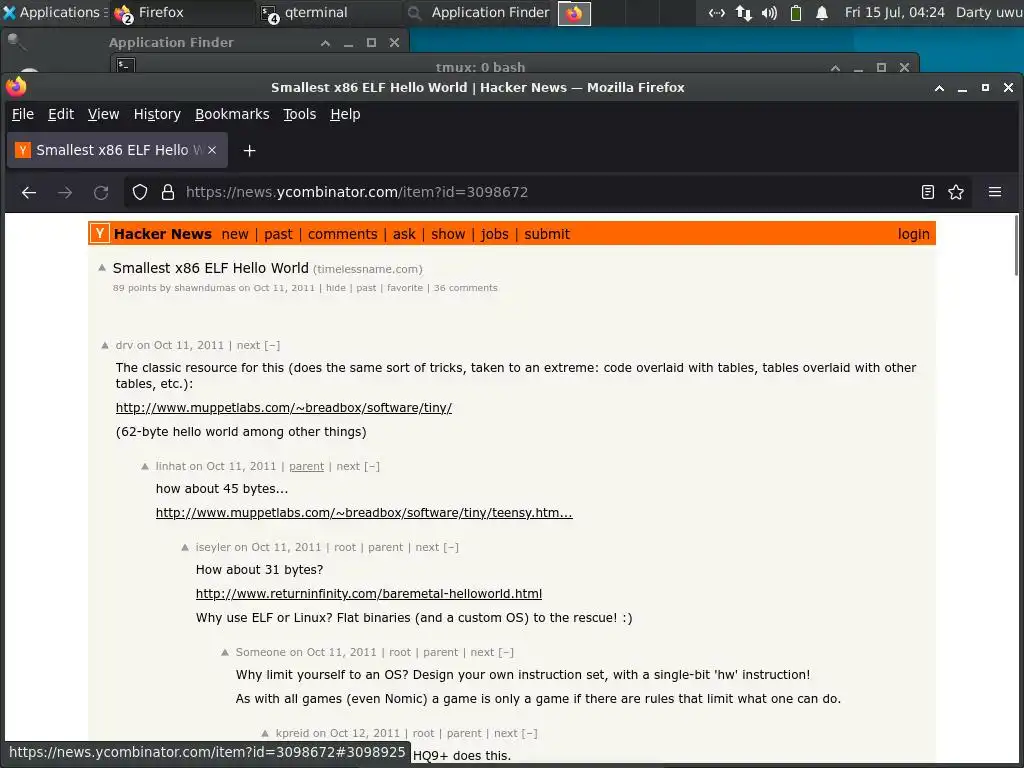Open the submit link

547,234
